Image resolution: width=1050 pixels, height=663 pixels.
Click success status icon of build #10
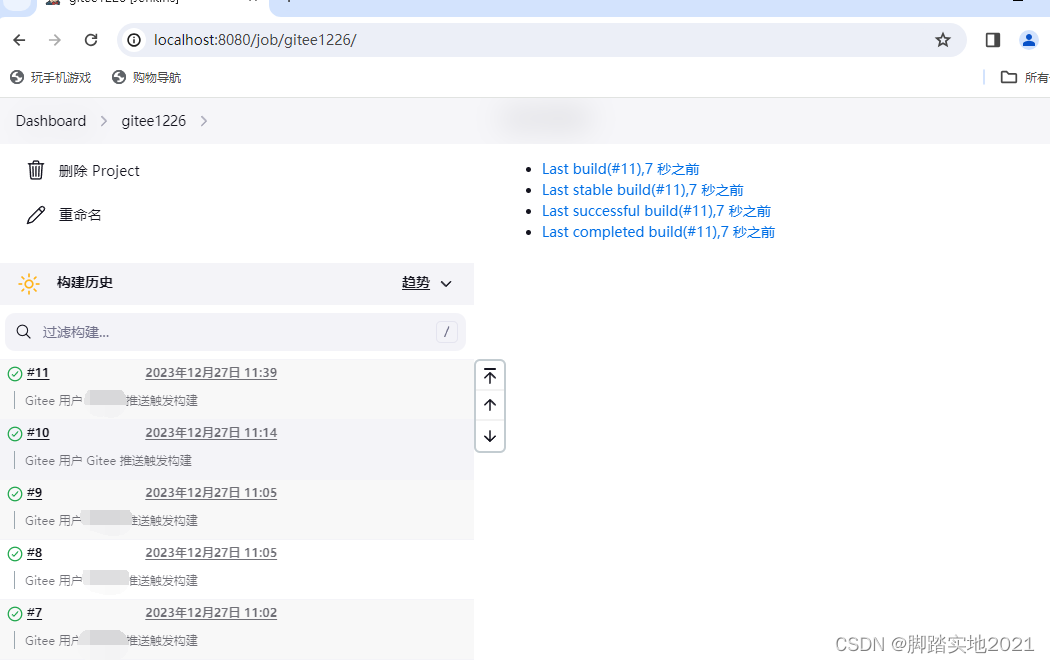point(15,434)
